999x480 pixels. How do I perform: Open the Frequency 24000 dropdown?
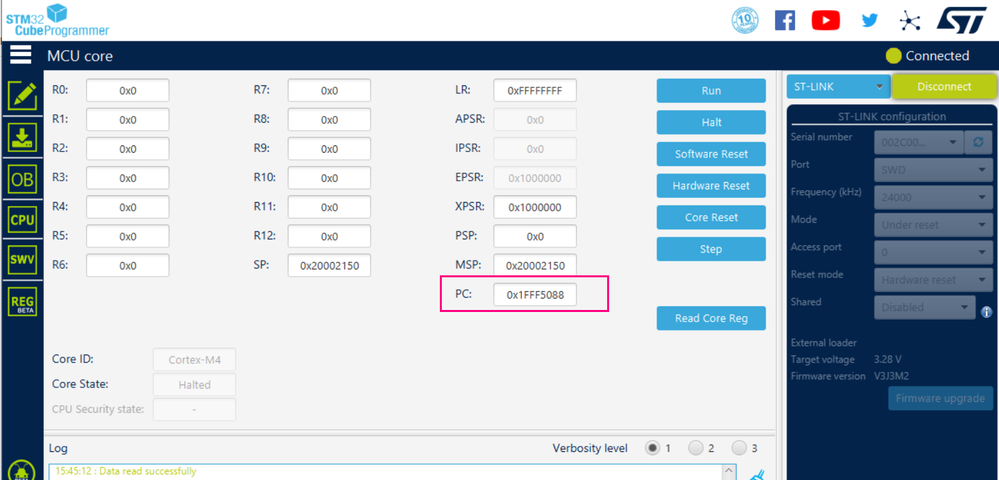(934, 197)
